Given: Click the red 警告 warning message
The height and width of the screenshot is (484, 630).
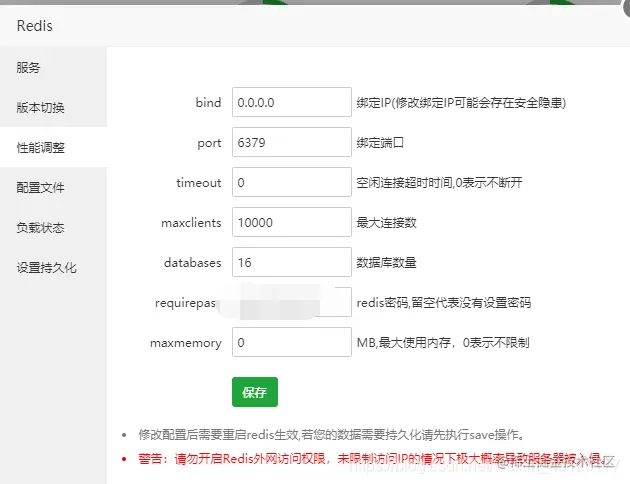Looking at the screenshot, I should coord(372,458).
